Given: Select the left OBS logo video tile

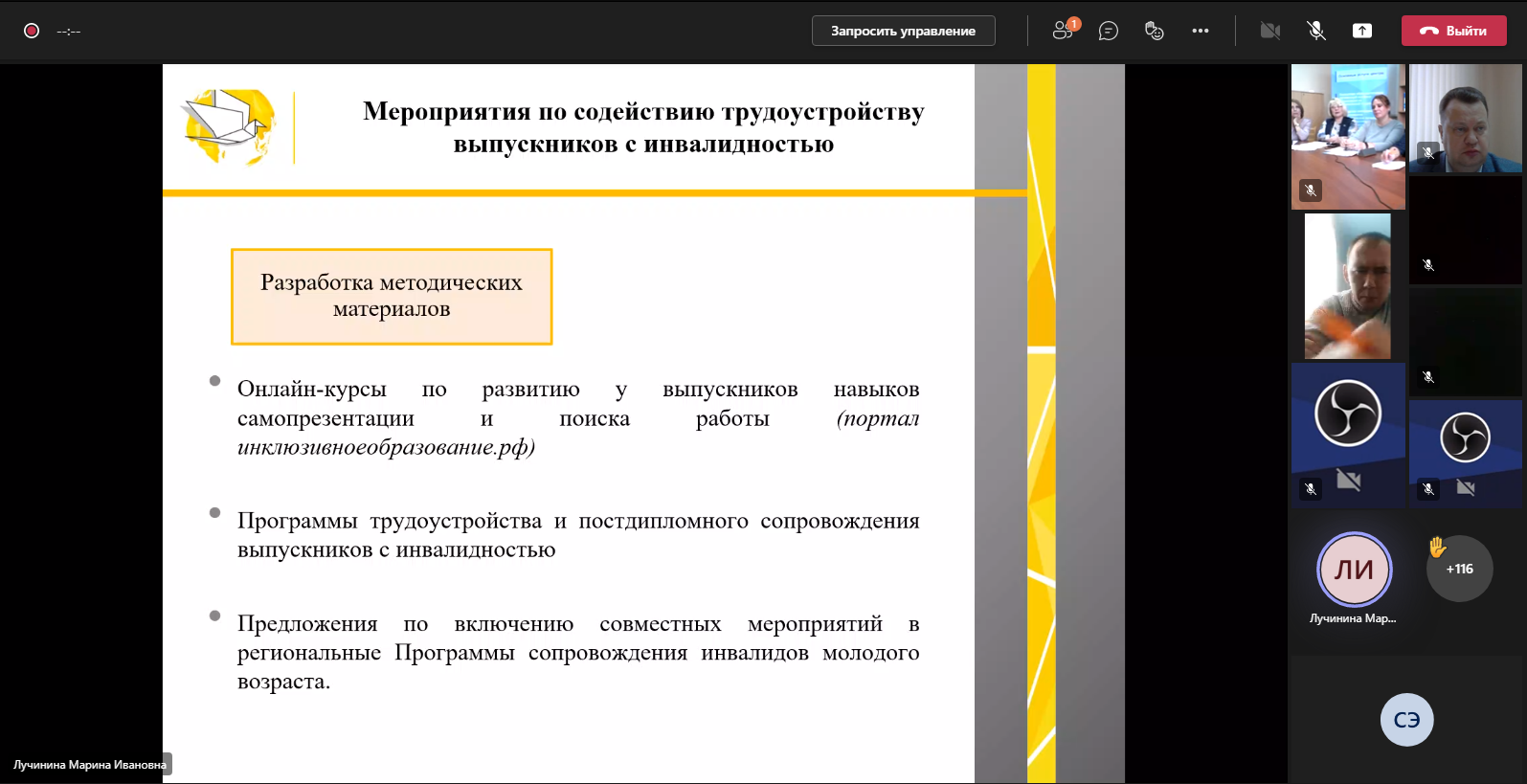Looking at the screenshot, I should (x=1348, y=433).
